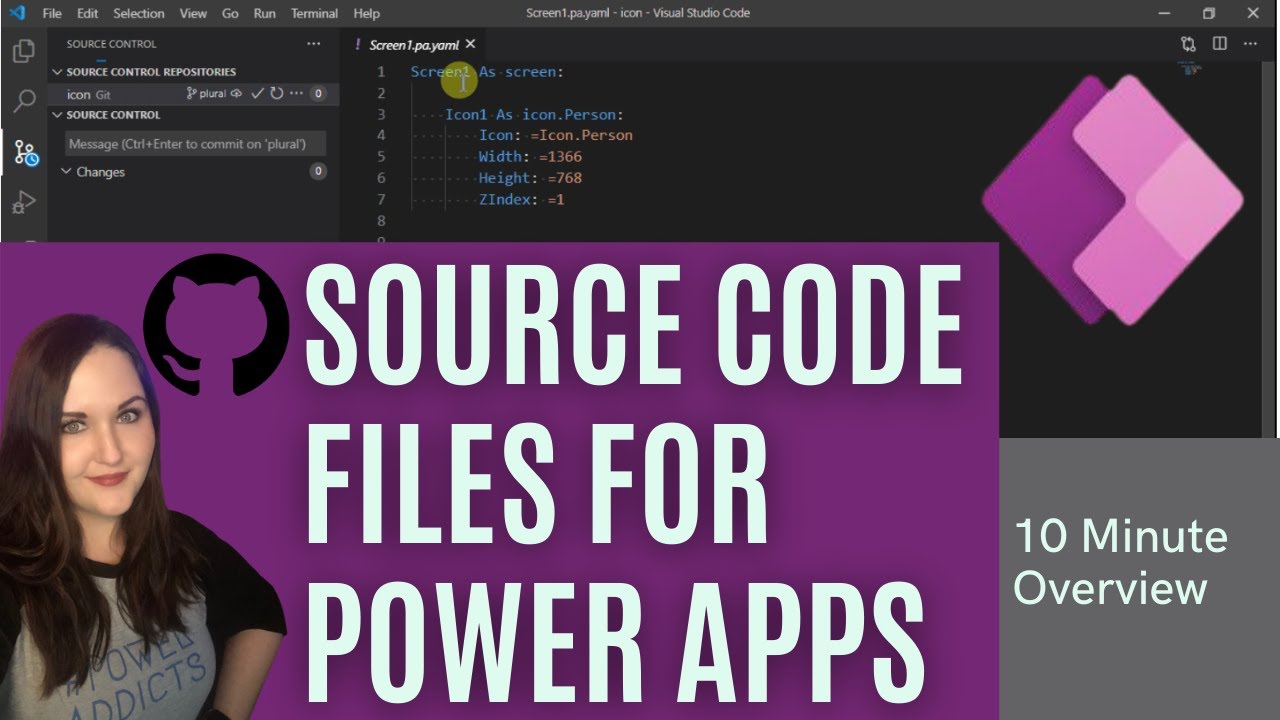Screen dimensions: 1280x720
Task: Open the Search view in activity bar
Action: [24, 100]
